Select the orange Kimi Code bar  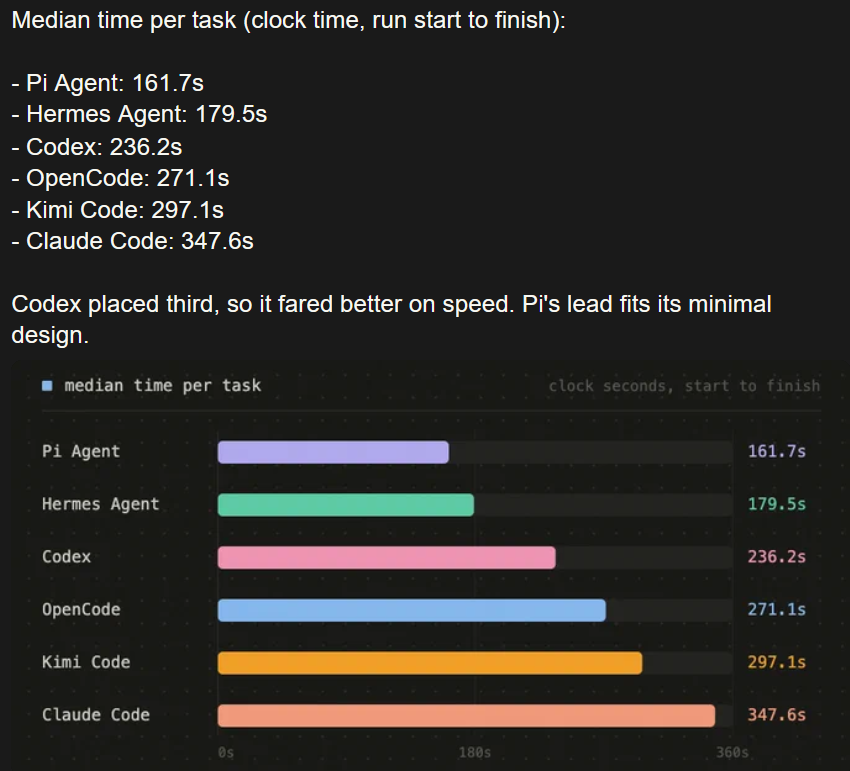pyautogui.click(x=430, y=663)
